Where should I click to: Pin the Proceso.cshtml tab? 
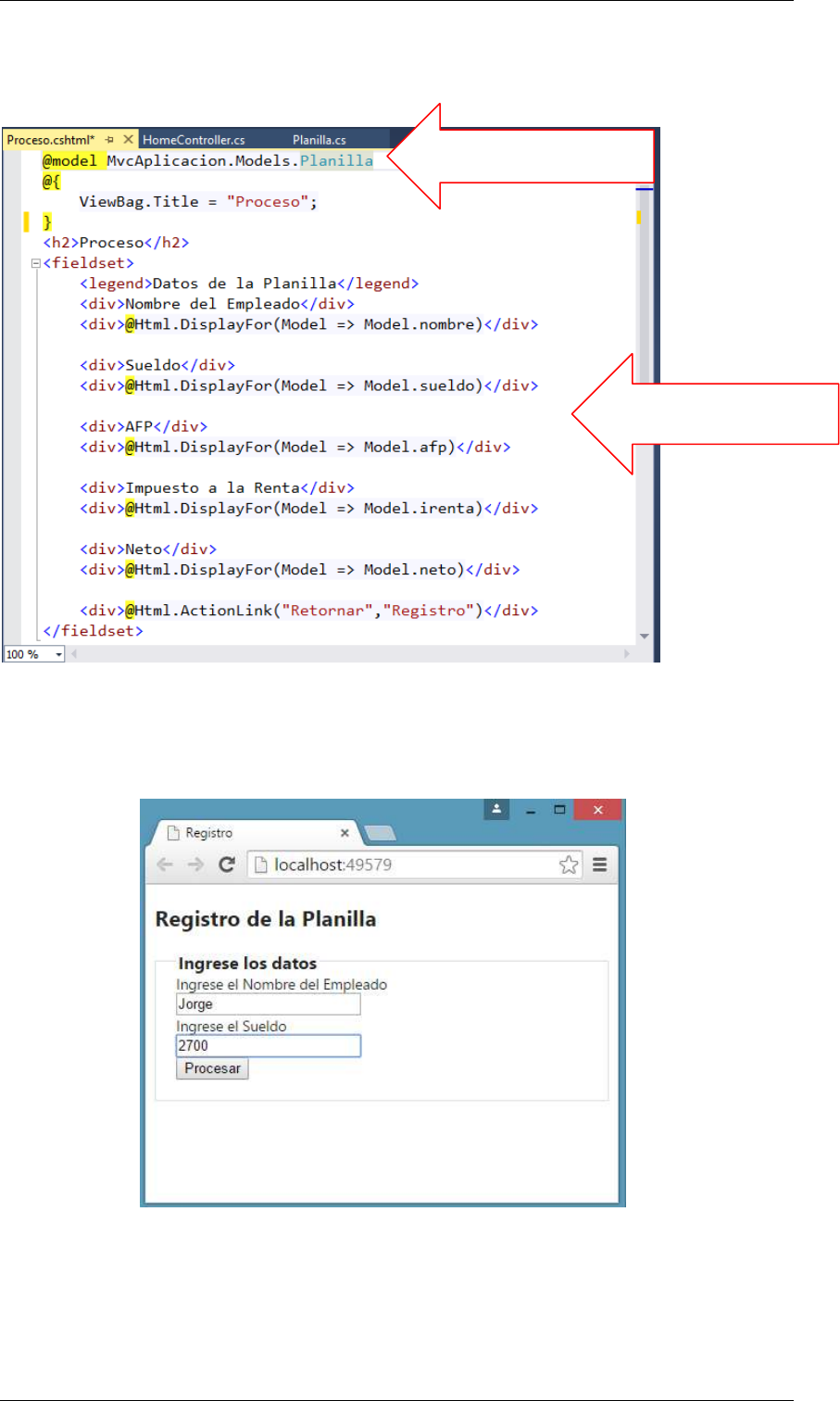tap(109, 140)
